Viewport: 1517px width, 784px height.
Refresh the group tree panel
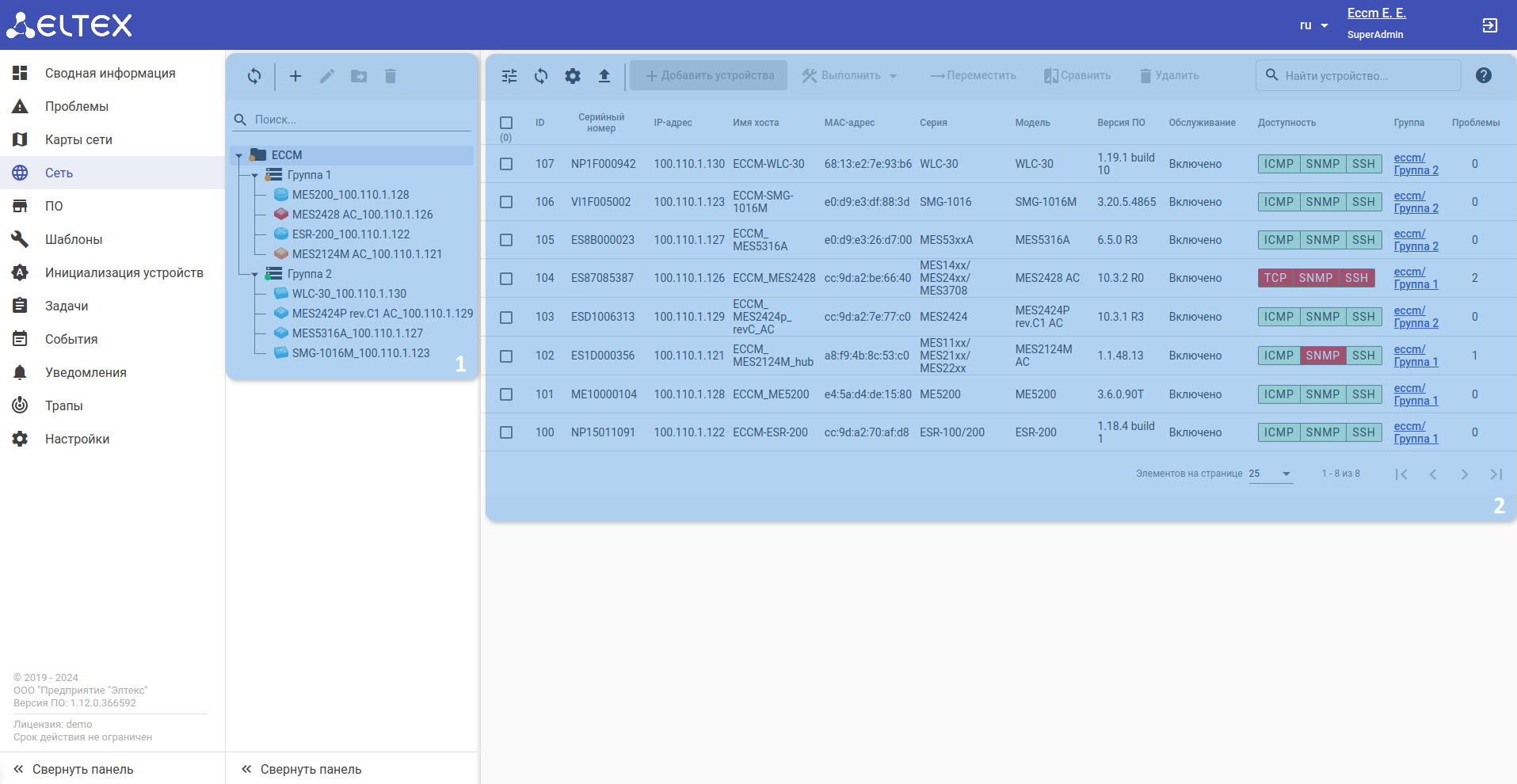click(x=254, y=76)
